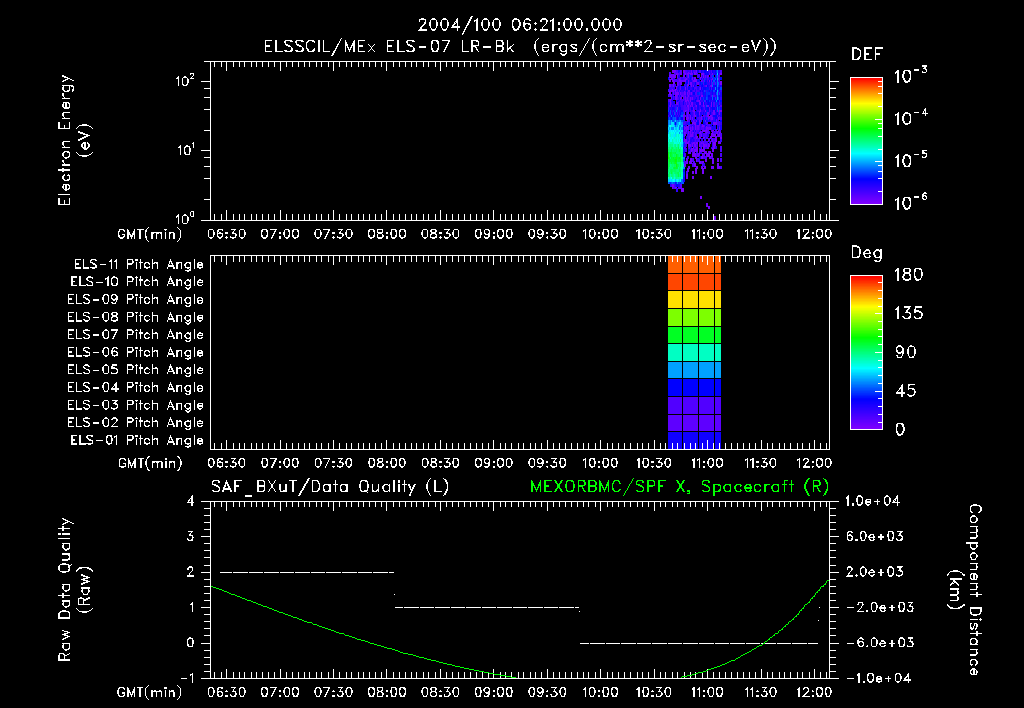Click the Deg pitch angle color bar
The image size is (1024, 708).
point(866,352)
